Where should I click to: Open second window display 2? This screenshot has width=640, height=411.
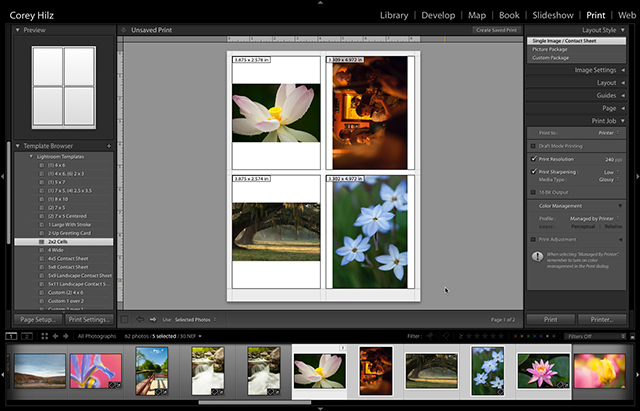pos(27,336)
